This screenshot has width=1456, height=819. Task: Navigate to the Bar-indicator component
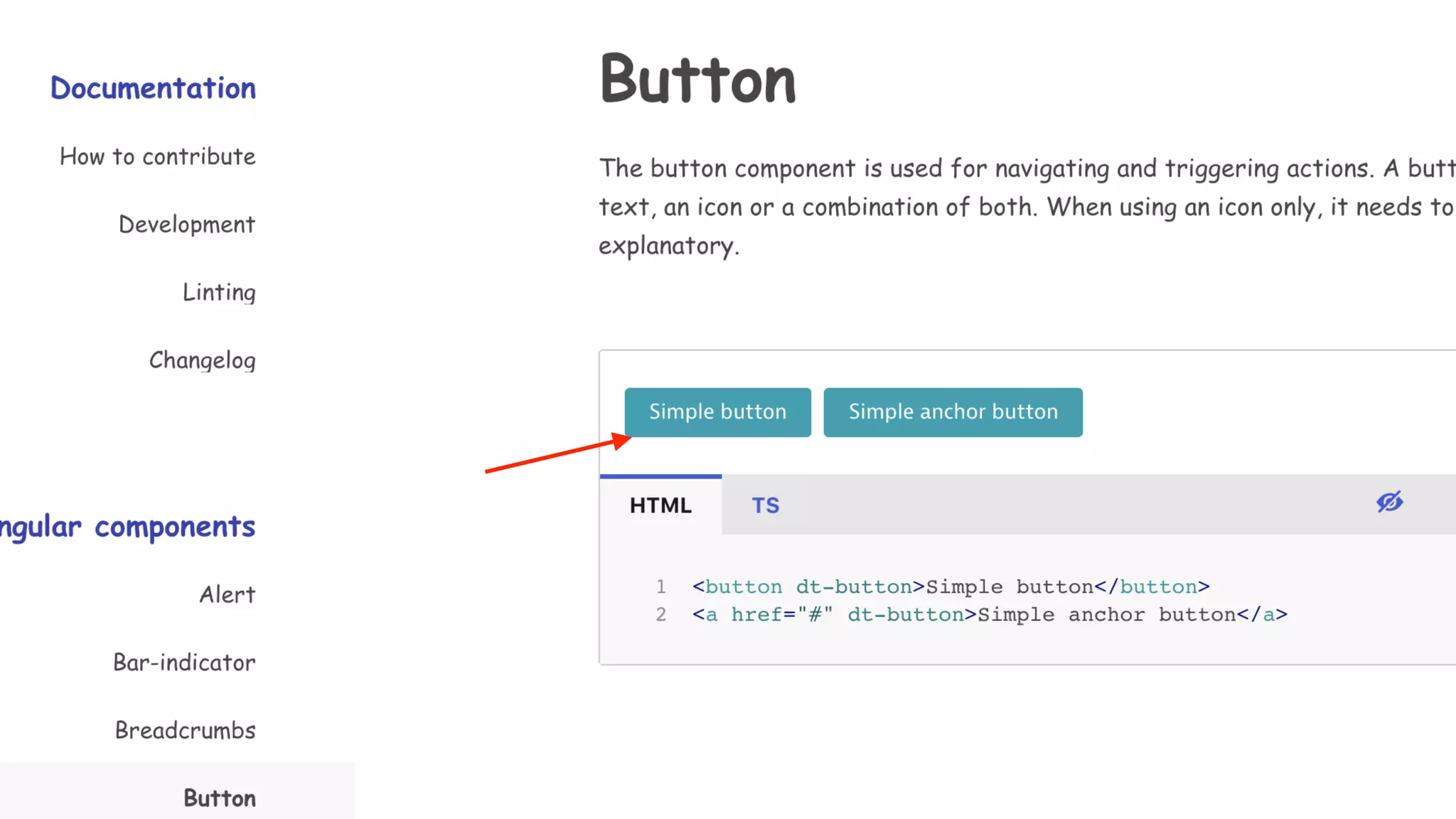[x=185, y=663]
